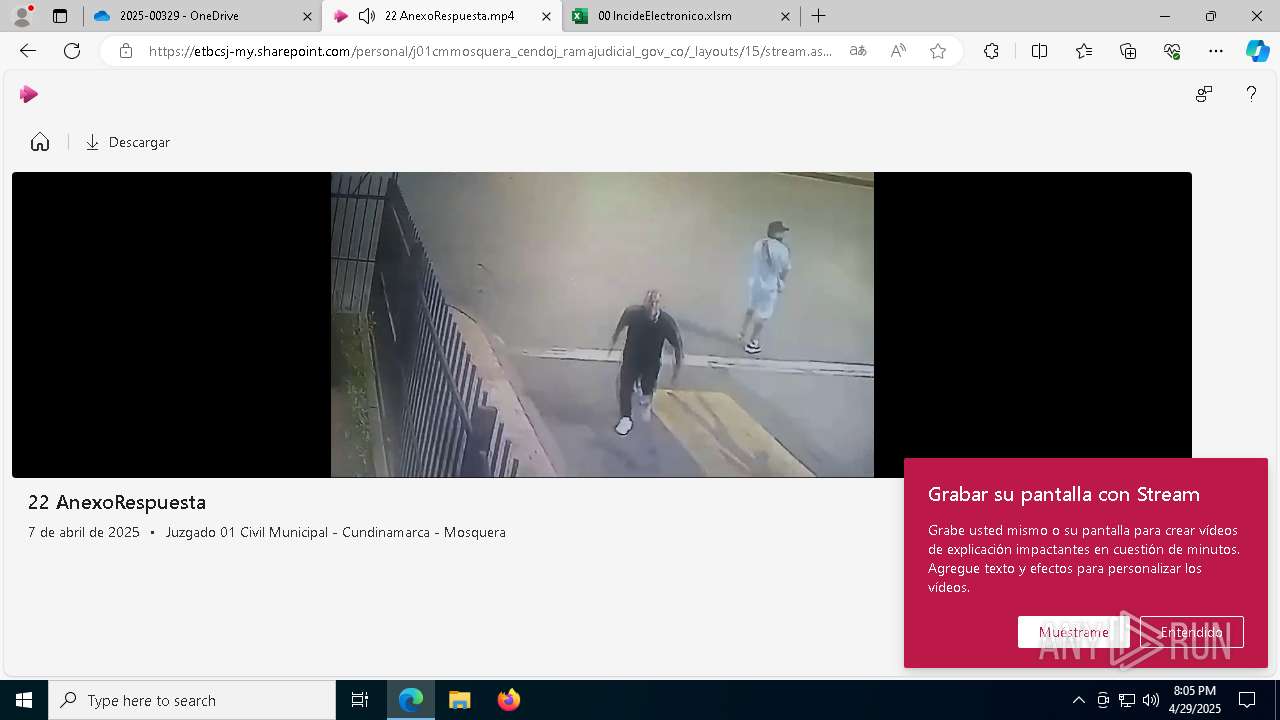Viewport: 1280px width, 720px height.
Task: Close the 2025-00329 - OneDrive tab
Action: [x=307, y=16]
